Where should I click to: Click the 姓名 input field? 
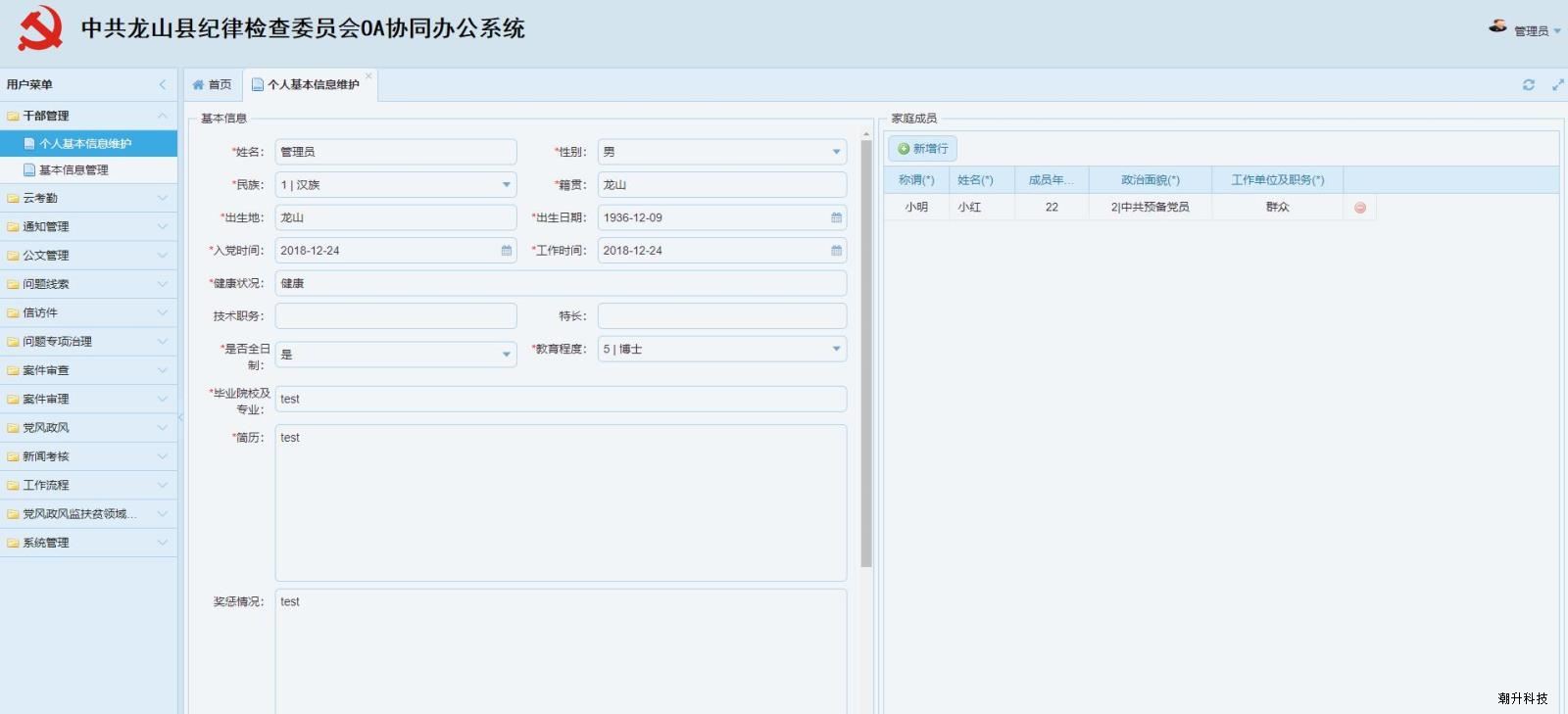coord(396,152)
